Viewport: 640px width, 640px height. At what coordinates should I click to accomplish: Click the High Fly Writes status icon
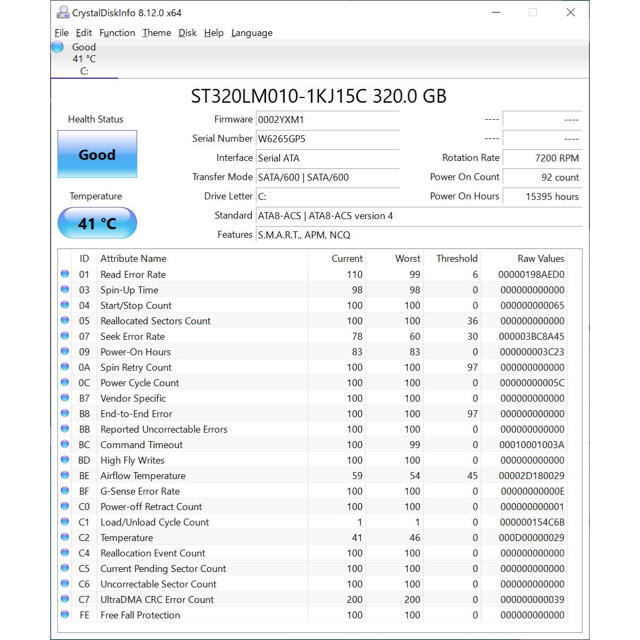click(65, 460)
